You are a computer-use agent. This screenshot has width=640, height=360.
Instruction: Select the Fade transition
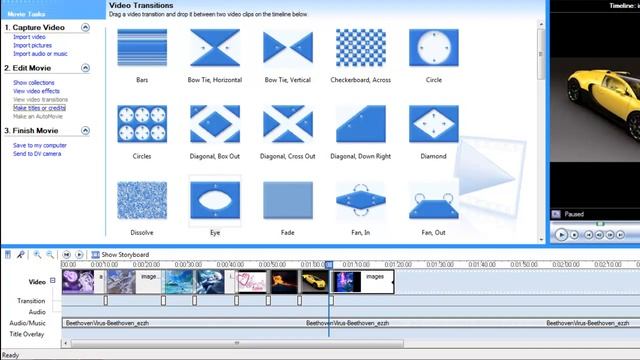click(288, 200)
